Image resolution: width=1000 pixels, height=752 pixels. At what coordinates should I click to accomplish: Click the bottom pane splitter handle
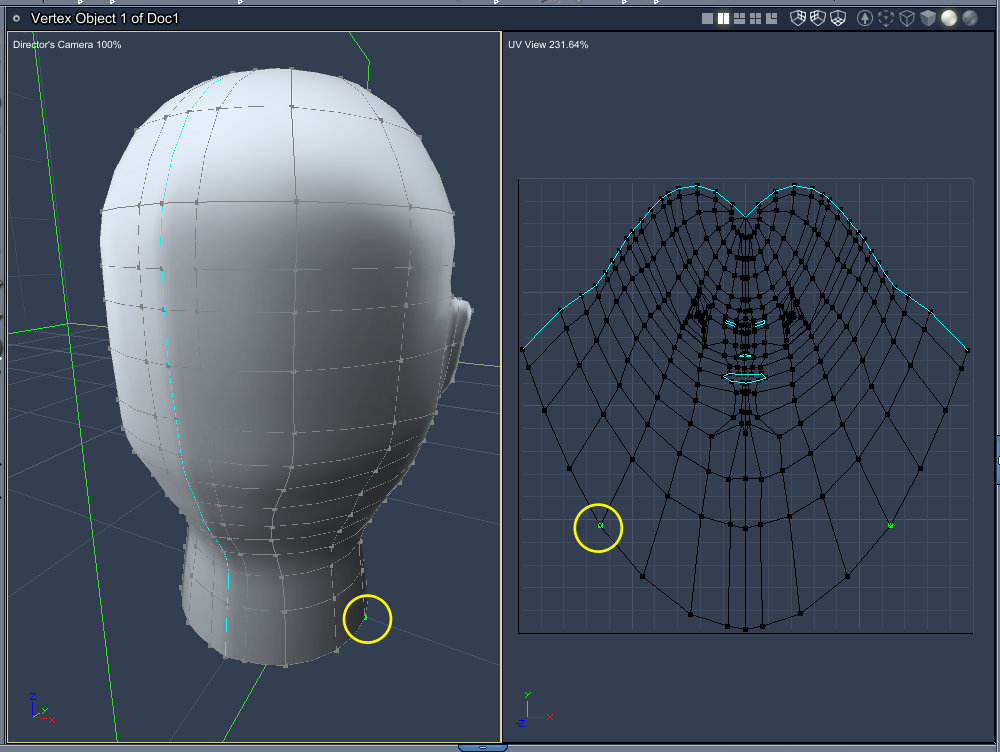tap(483, 748)
